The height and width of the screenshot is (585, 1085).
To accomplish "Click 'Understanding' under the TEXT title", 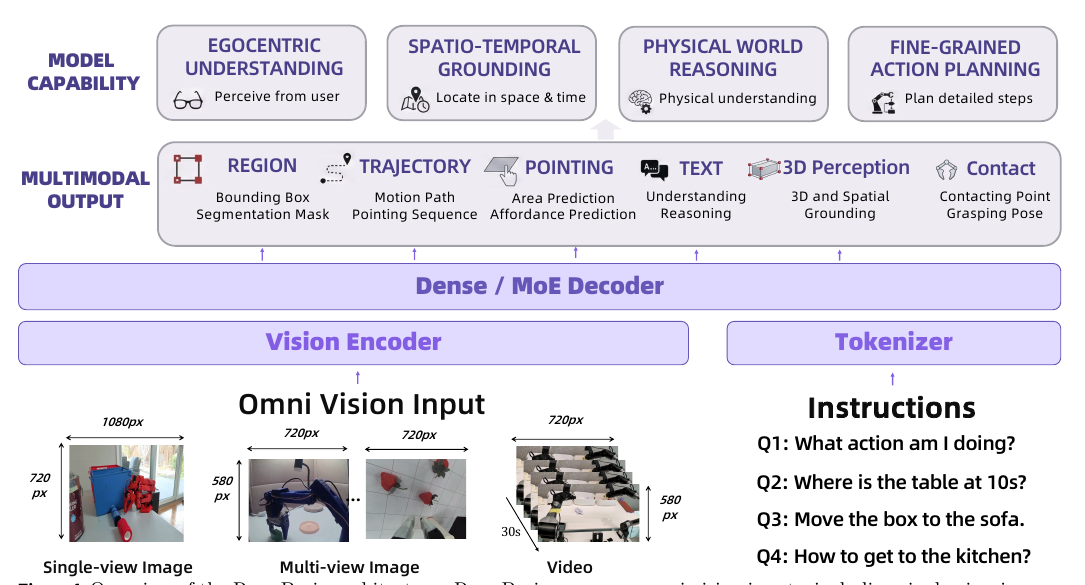I will point(695,197).
